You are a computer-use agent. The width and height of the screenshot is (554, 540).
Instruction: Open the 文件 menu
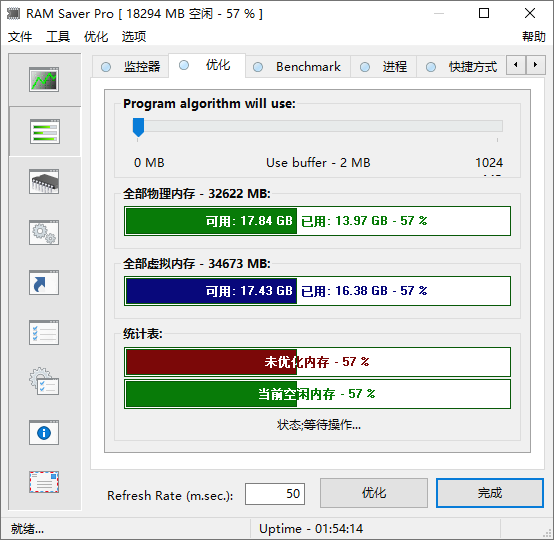coord(20,36)
